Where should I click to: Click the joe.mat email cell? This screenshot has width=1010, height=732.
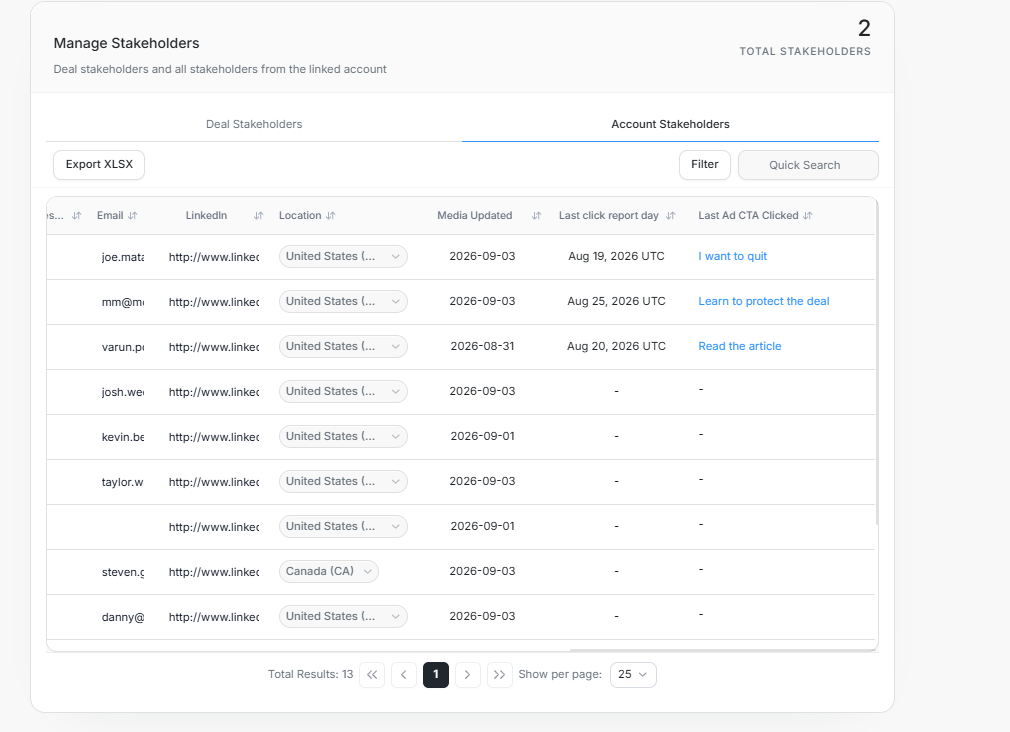tap(123, 257)
